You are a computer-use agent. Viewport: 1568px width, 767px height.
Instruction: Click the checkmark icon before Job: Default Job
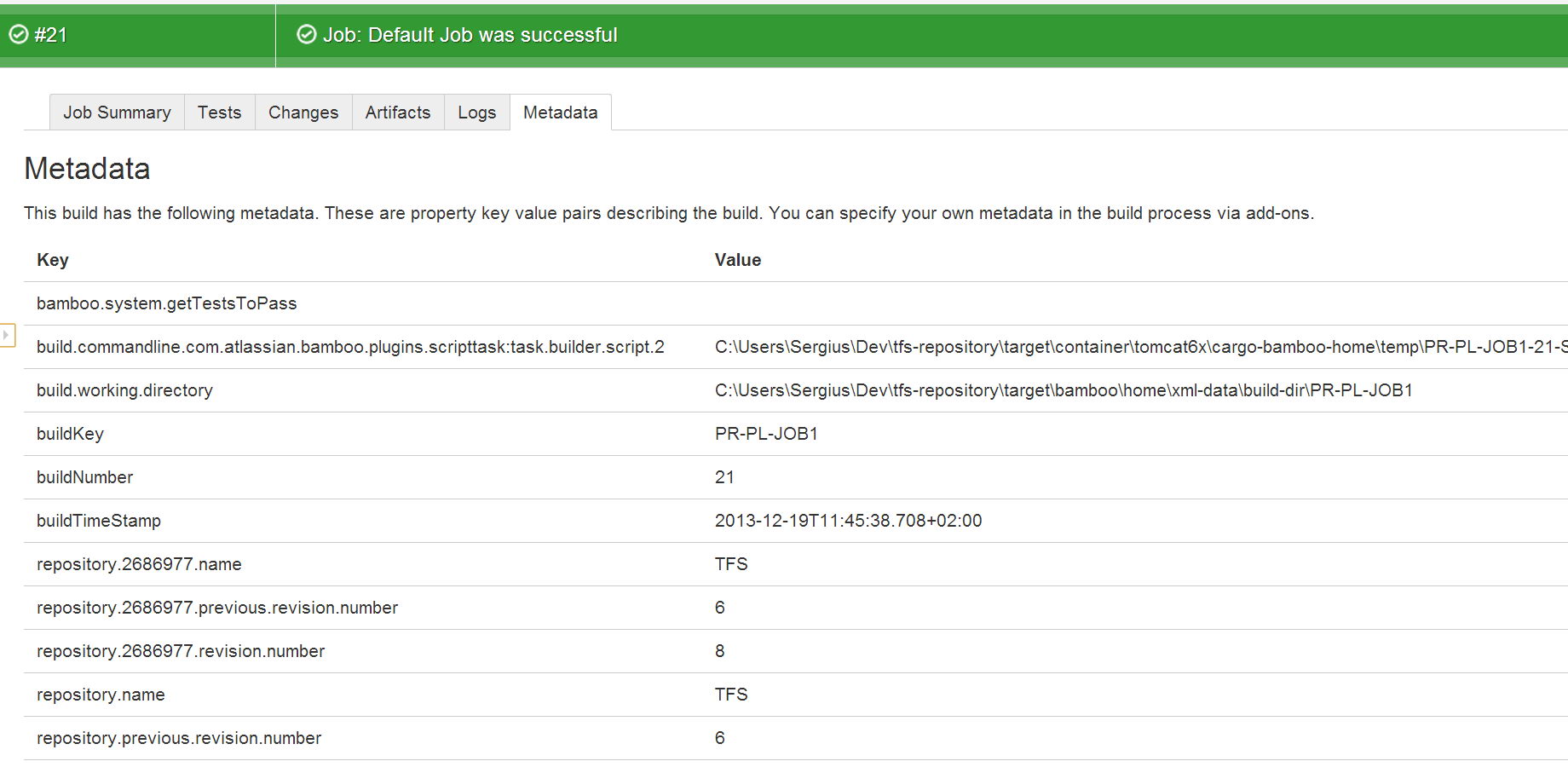click(306, 35)
